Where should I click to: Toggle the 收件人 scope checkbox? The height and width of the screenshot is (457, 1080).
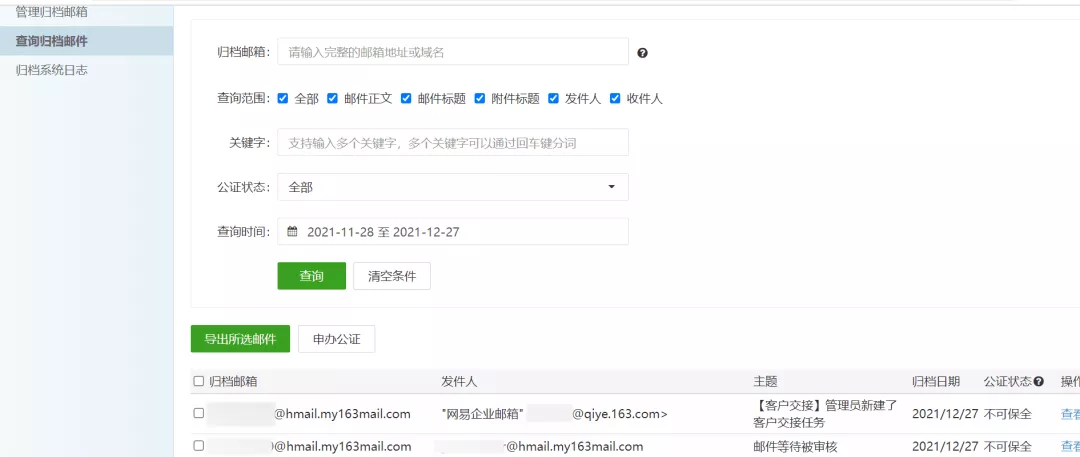click(x=615, y=99)
